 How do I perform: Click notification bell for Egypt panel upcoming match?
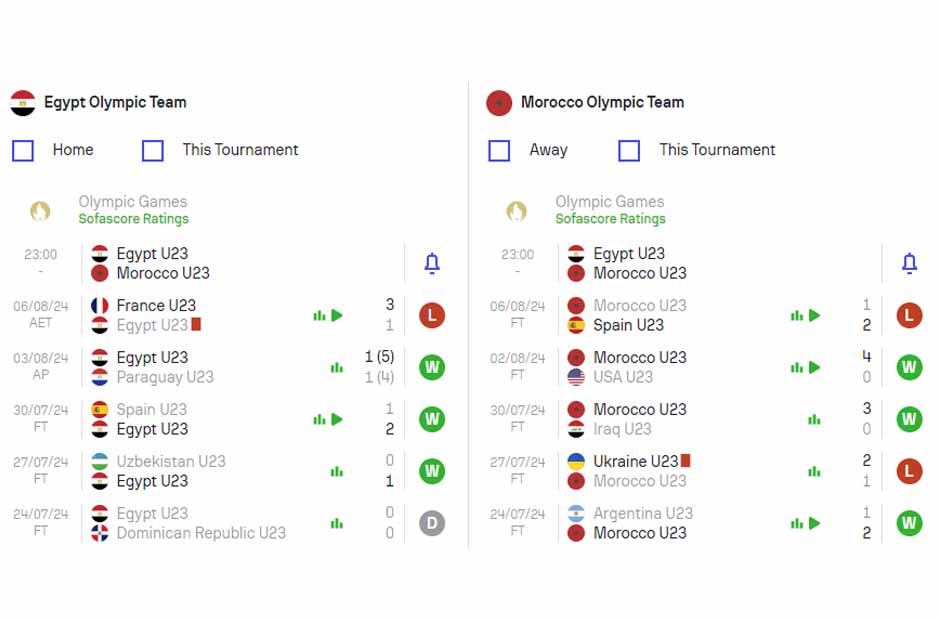(432, 263)
